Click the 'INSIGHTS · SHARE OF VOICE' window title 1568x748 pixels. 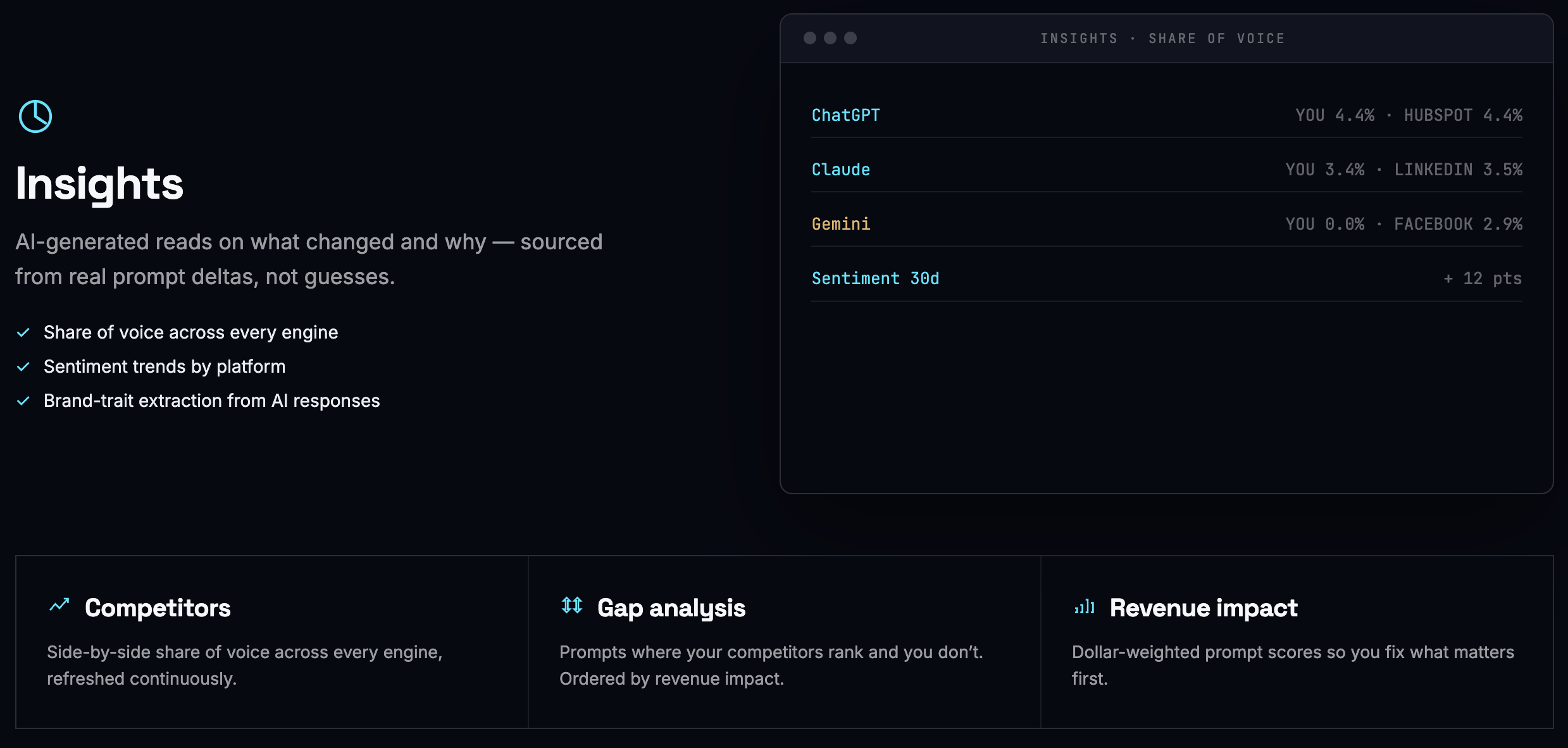click(x=1162, y=39)
